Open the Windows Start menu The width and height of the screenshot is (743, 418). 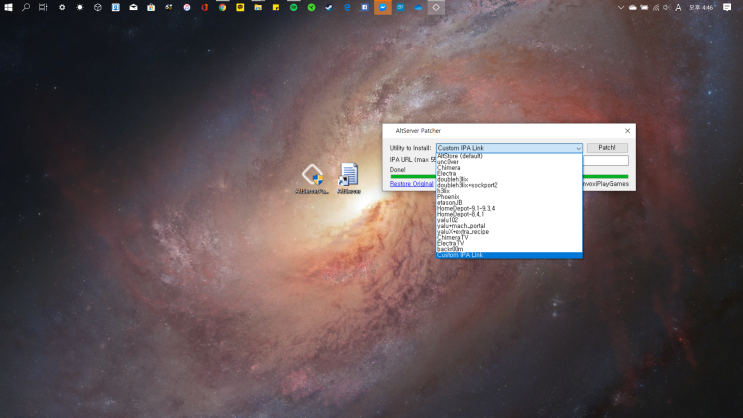point(8,7)
